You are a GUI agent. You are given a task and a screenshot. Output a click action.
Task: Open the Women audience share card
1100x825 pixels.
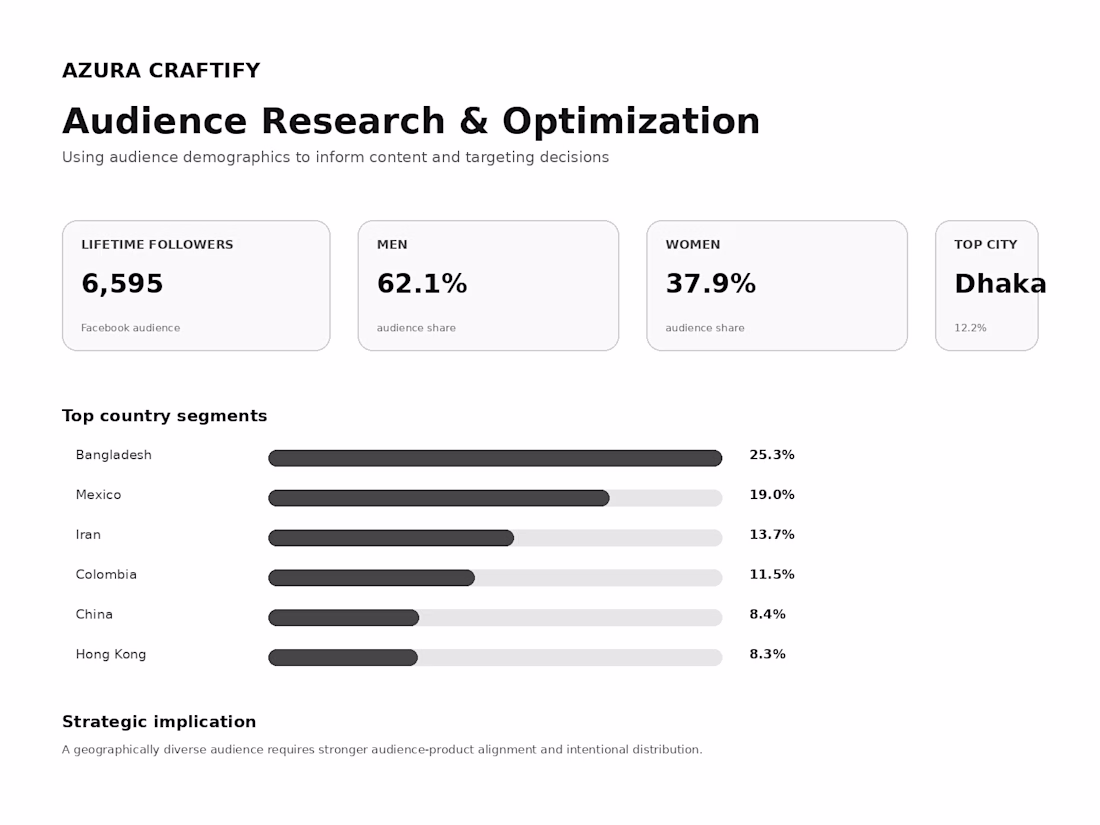point(777,286)
